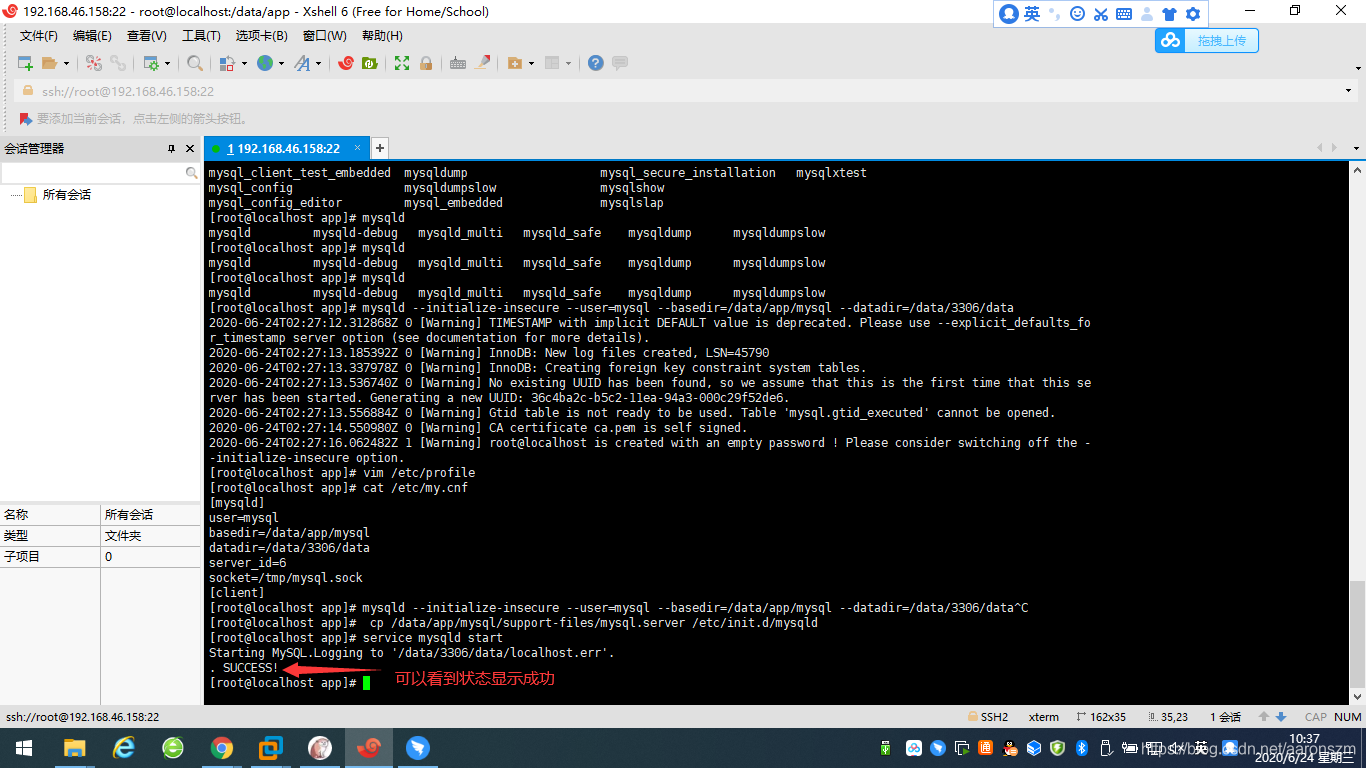This screenshot has height=768, width=1366.
Task: Click the highlighter pen toolbar icon
Action: coord(483,63)
